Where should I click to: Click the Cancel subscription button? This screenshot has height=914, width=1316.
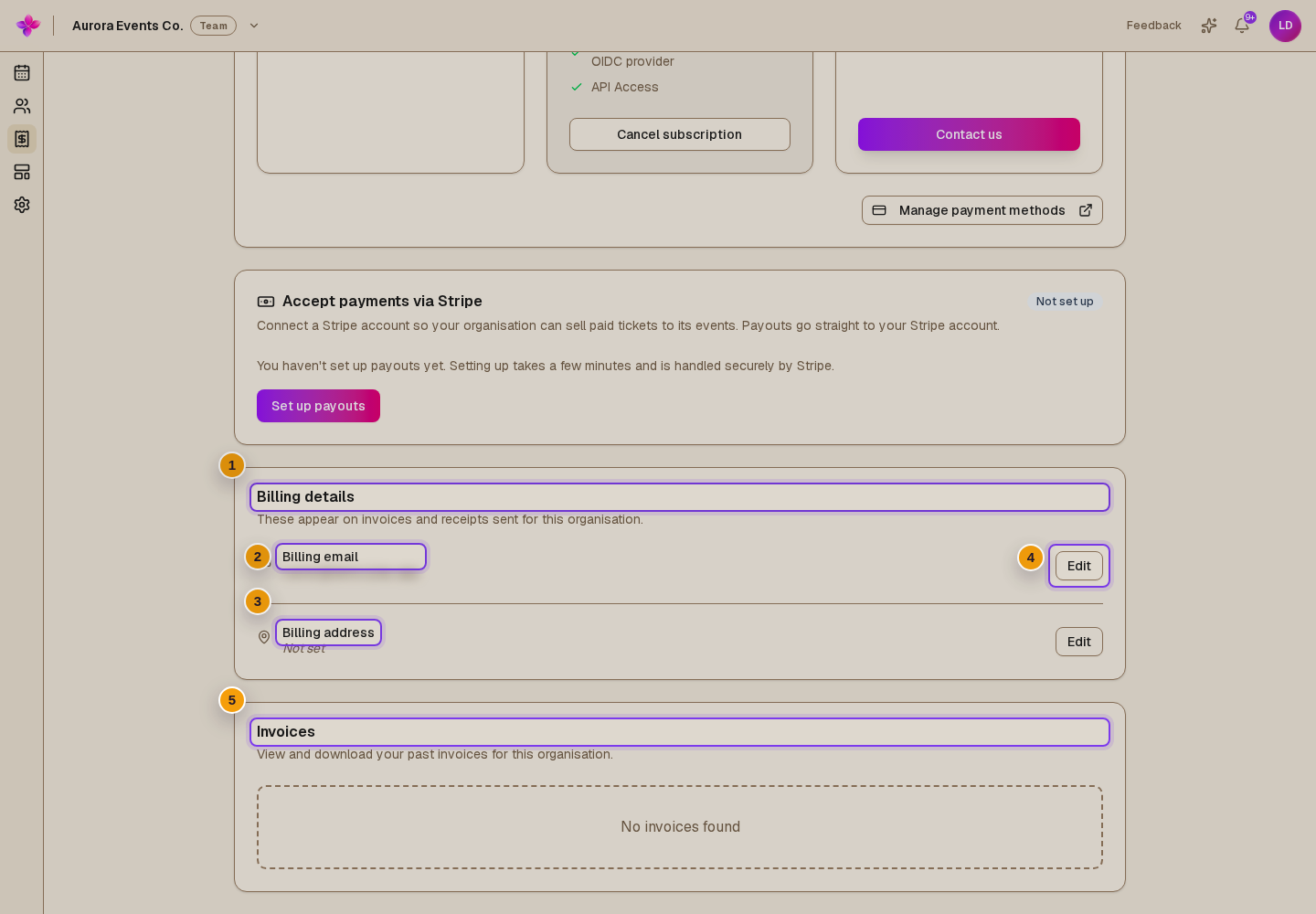tap(680, 134)
